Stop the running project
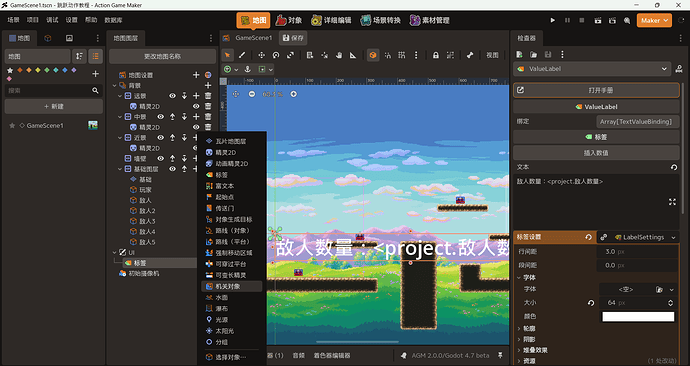 click(582, 20)
